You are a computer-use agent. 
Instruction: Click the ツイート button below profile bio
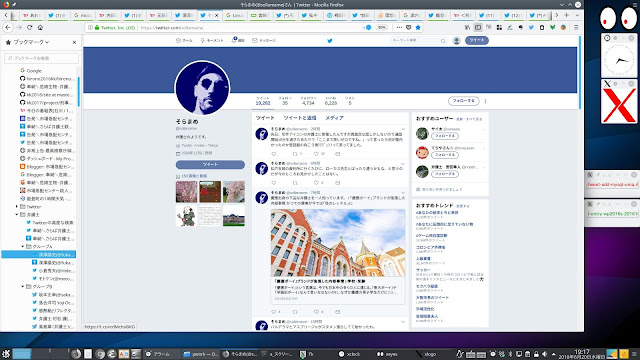tap(210, 164)
